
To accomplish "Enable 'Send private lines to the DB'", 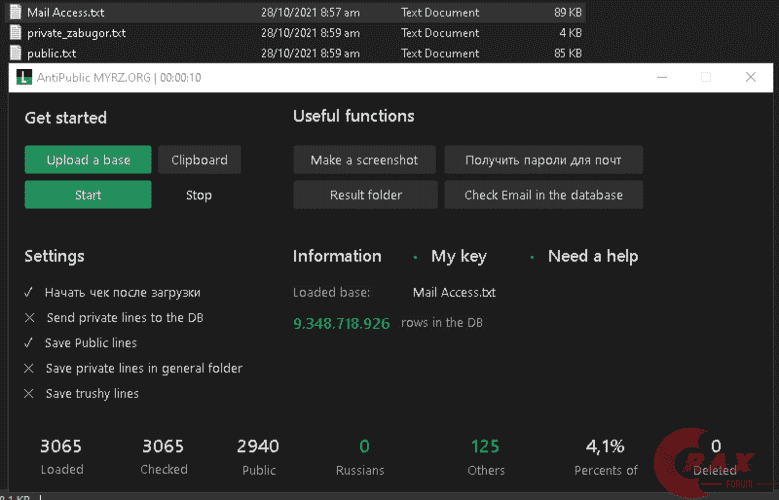I will [x=30, y=318].
